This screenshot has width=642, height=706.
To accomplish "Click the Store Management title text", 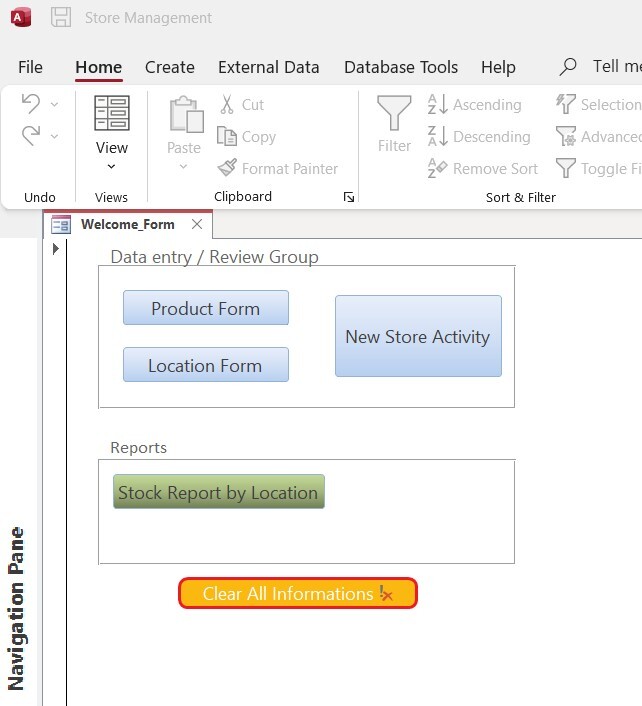I will (148, 18).
